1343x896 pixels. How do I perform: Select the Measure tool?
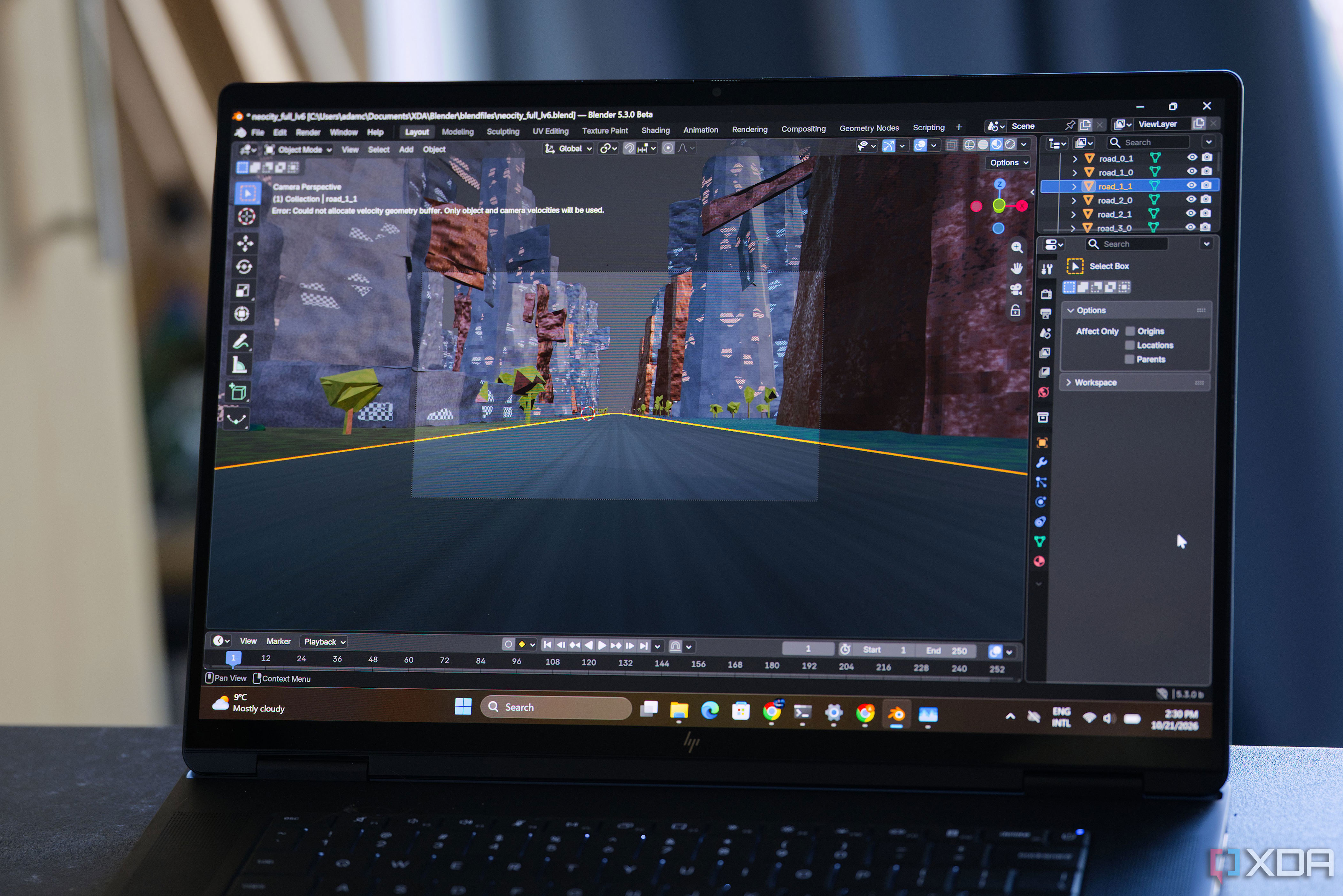[x=240, y=364]
